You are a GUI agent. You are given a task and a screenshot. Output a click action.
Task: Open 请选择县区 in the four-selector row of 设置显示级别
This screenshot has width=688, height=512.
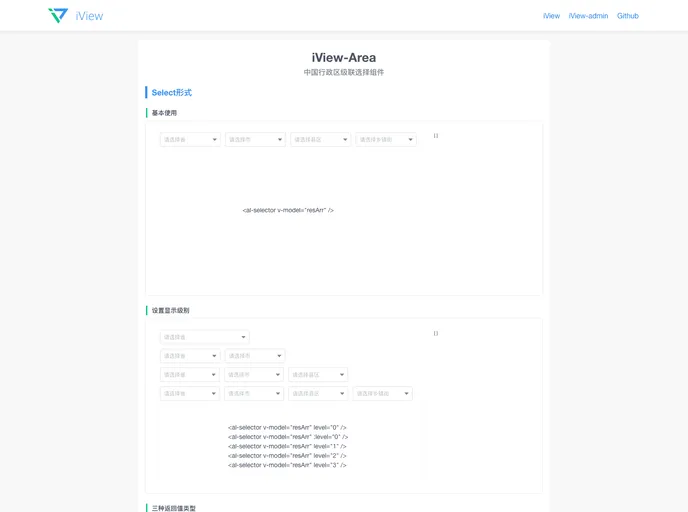(x=318, y=394)
